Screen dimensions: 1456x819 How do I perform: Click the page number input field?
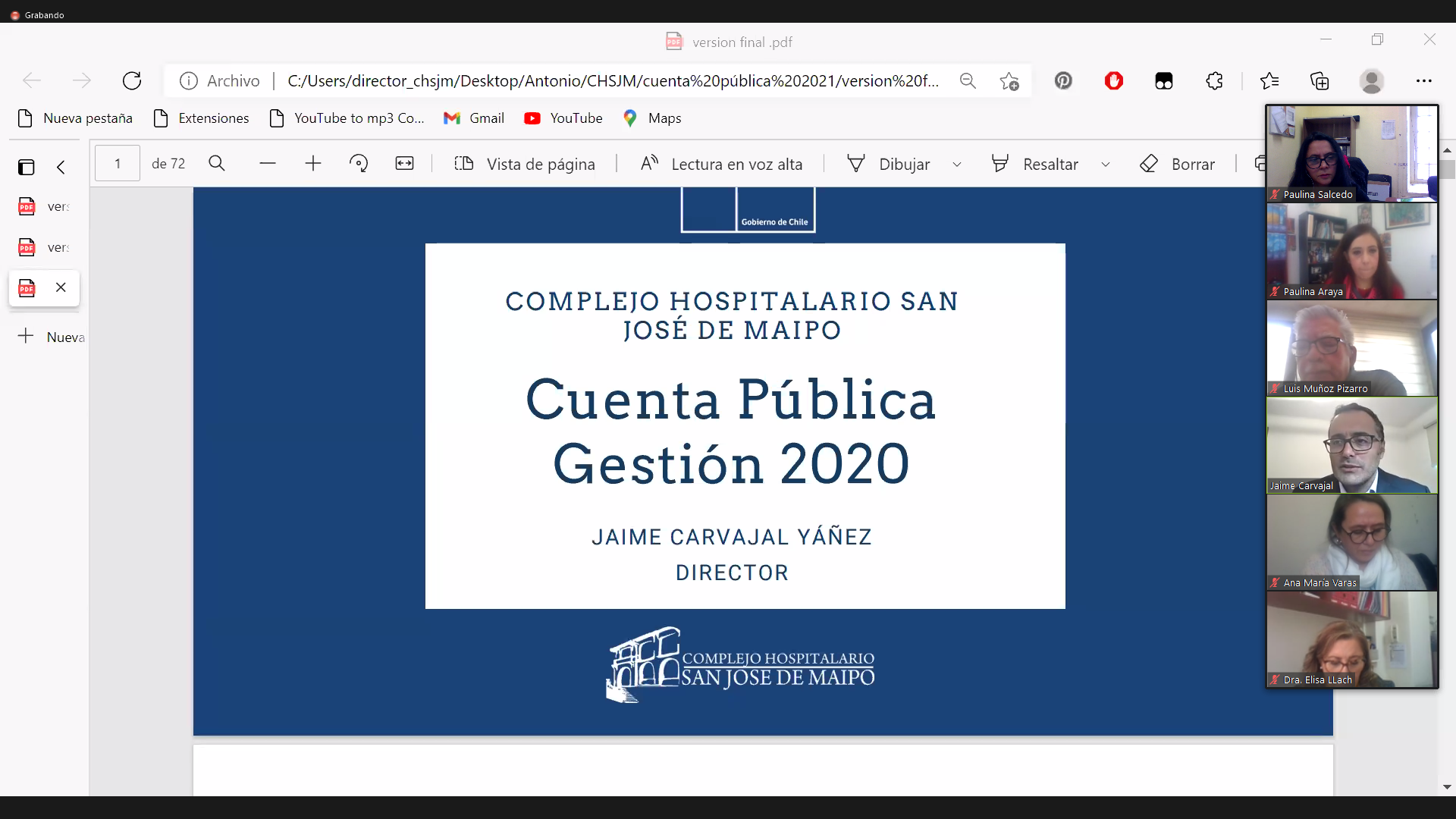click(118, 164)
